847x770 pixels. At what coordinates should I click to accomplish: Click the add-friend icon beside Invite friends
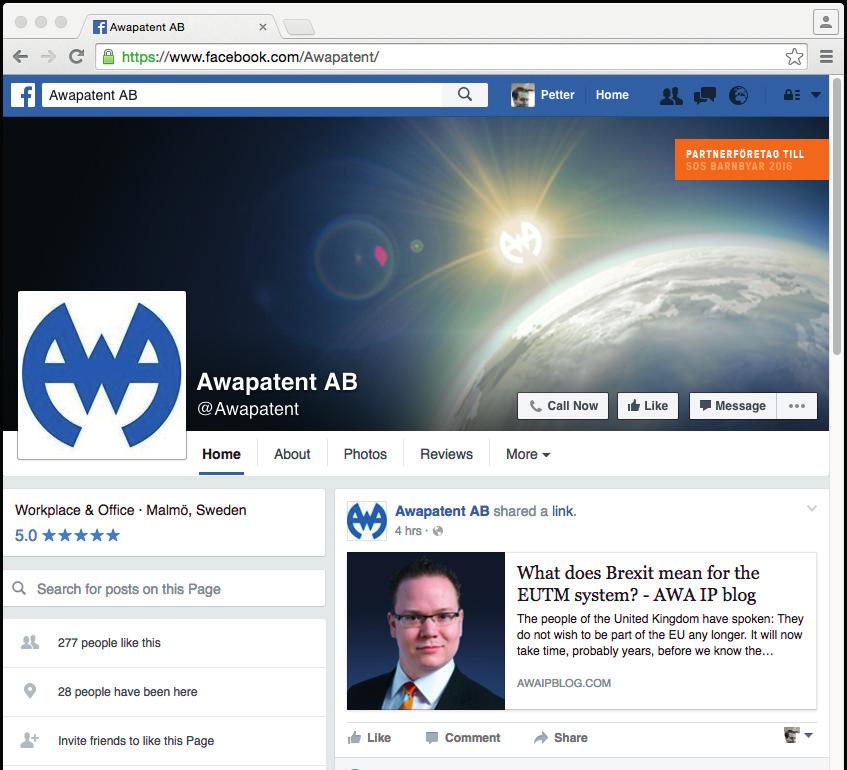(29, 740)
